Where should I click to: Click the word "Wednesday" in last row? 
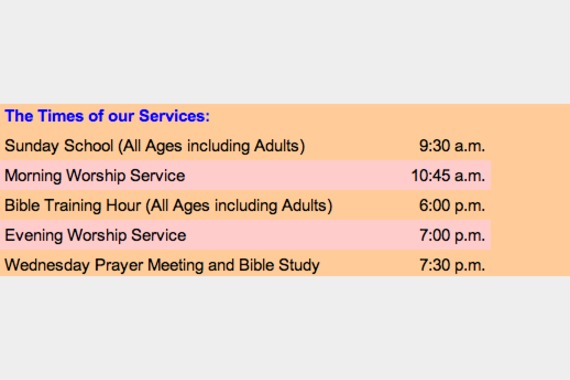[x=47, y=265]
